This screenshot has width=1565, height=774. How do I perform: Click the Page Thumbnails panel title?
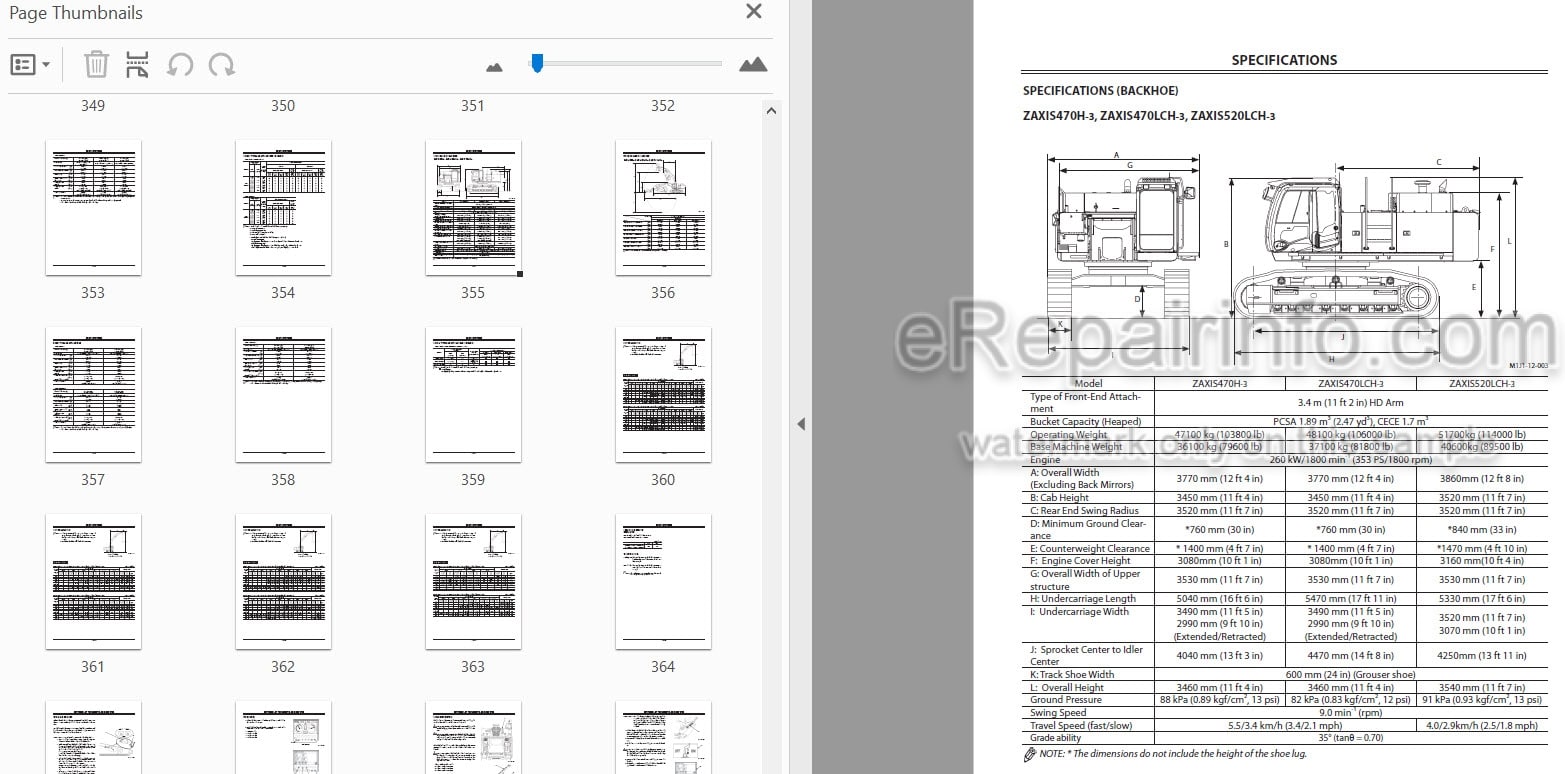click(75, 13)
